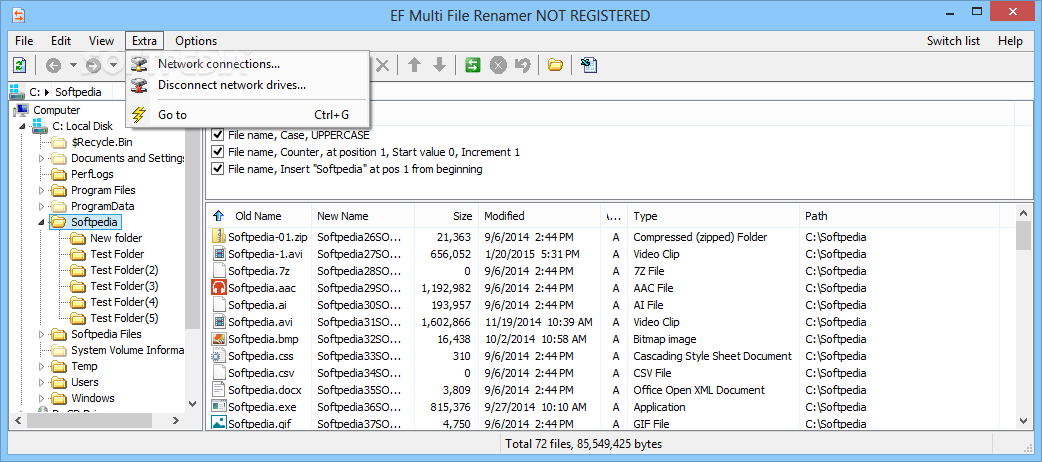Expand the Documents and Settings folder
The image size is (1042, 462).
[x=41, y=158]
